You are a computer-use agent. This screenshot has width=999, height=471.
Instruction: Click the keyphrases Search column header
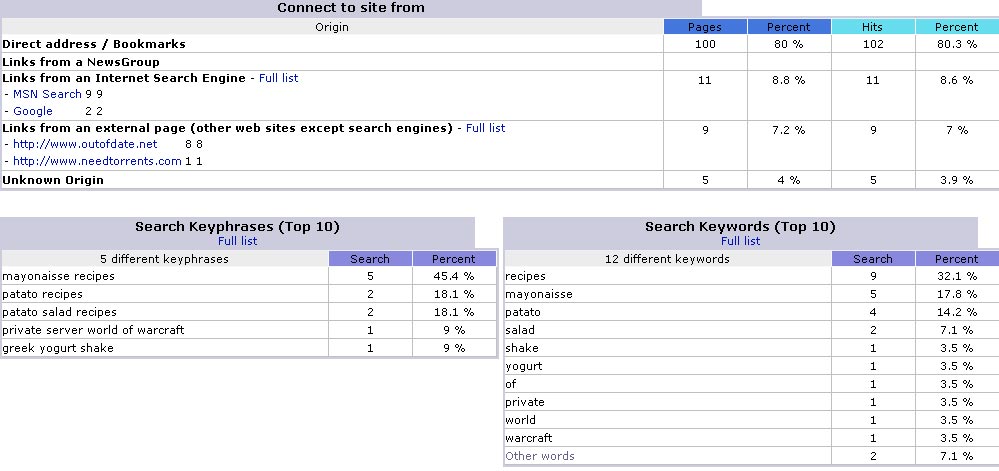pyautogui.click(x=370, y=259)
